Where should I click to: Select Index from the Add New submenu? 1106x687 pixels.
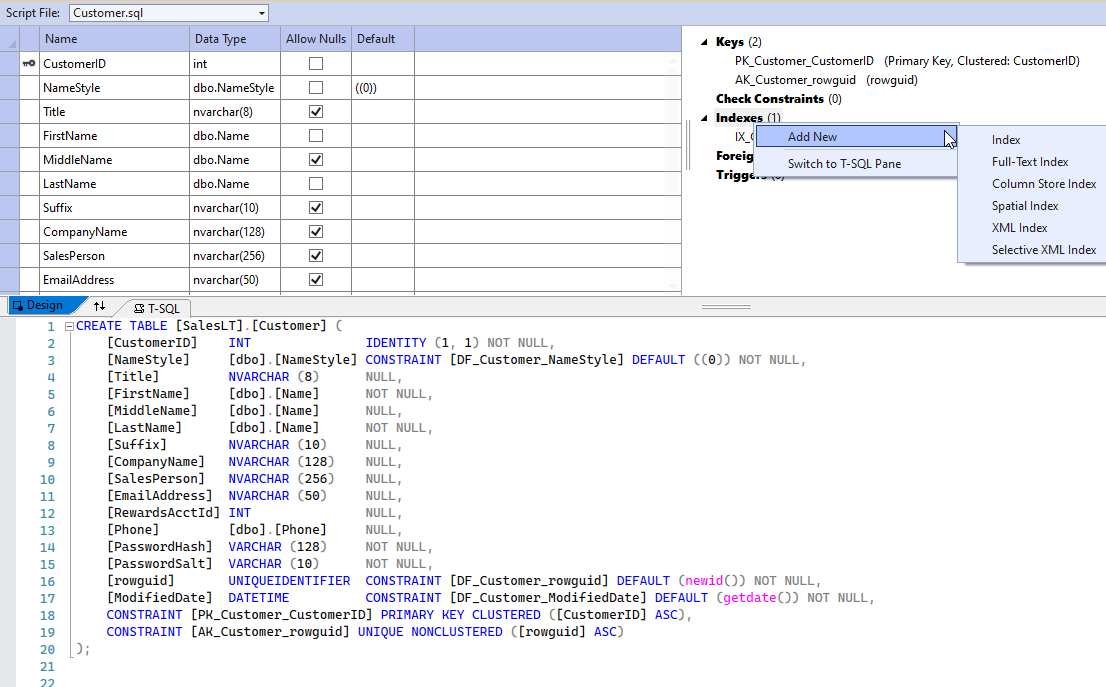tap(1005, 140)
